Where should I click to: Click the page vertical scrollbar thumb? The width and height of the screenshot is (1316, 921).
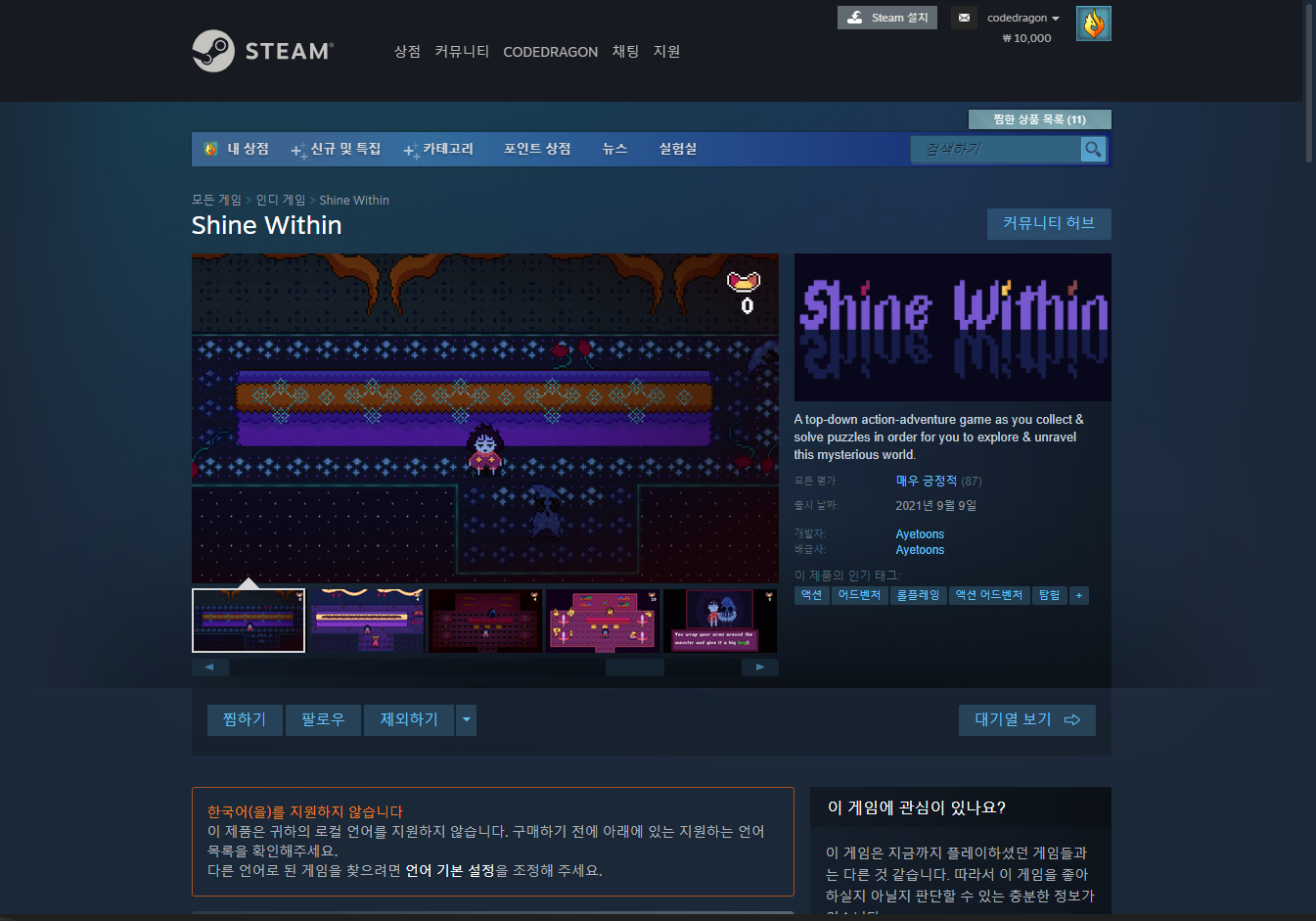(x=1310, y=83)
